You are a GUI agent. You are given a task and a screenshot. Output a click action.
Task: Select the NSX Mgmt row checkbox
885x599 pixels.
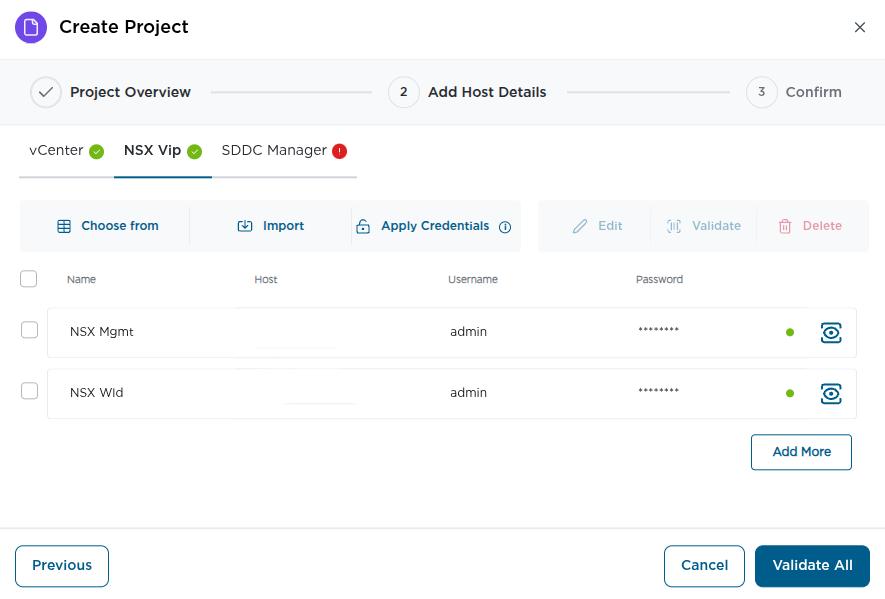[29, 330]
